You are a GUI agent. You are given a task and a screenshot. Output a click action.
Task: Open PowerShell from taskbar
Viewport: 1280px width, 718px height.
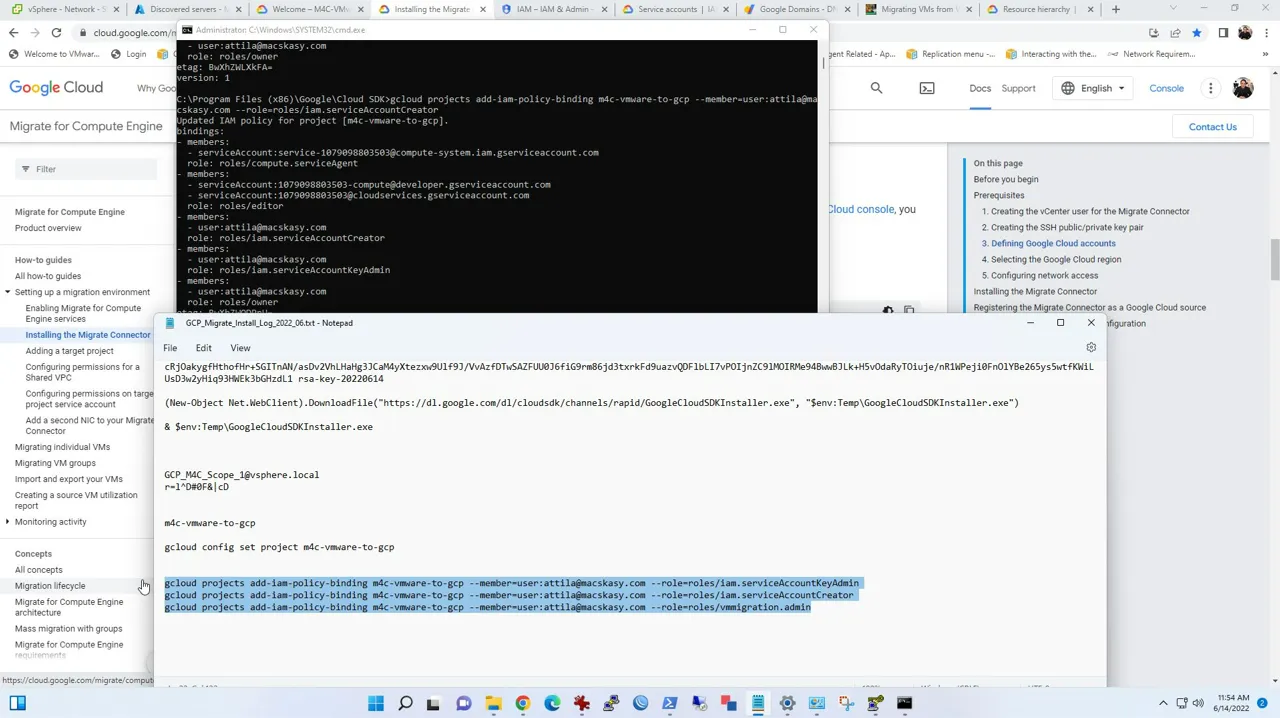click(669, 703)
